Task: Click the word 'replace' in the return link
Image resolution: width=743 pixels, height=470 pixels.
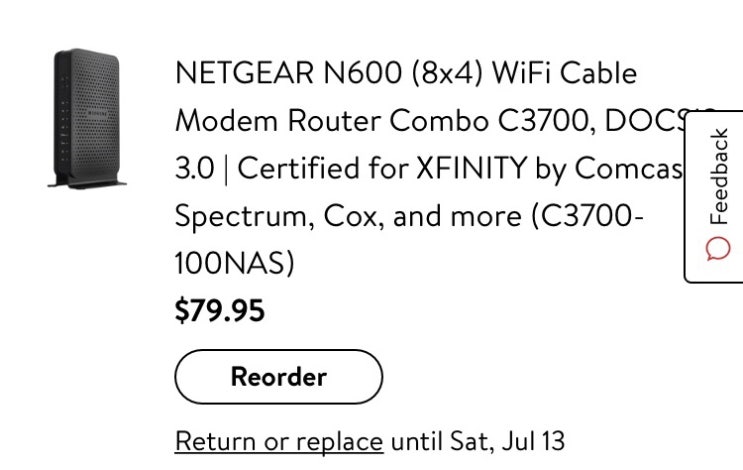Action: click(341, 441)
